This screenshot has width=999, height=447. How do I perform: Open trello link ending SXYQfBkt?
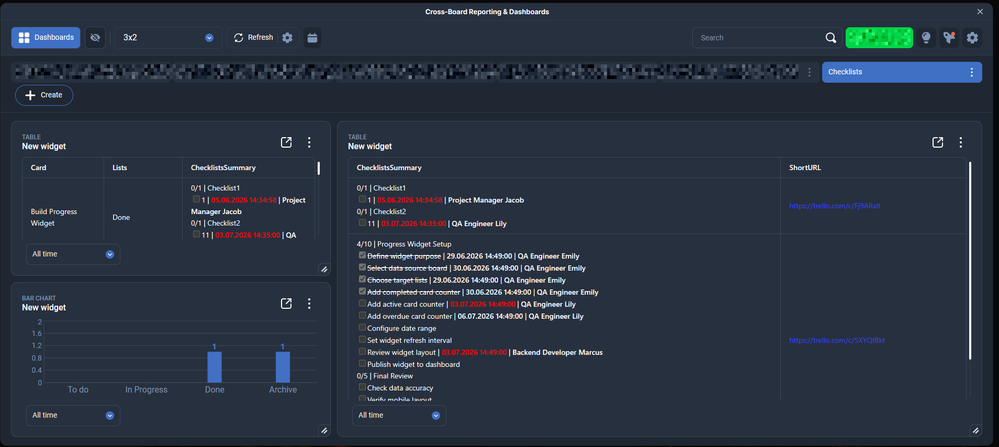[837, 341]
